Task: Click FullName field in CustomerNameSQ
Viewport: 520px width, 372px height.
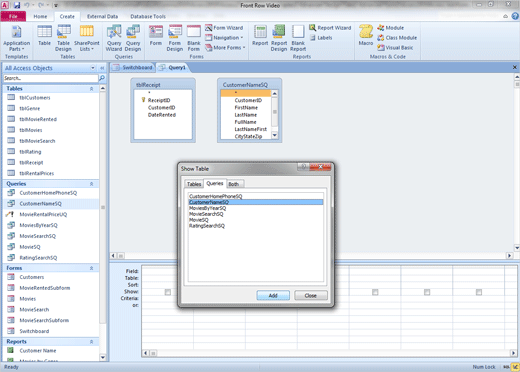Action: (245, 122)
